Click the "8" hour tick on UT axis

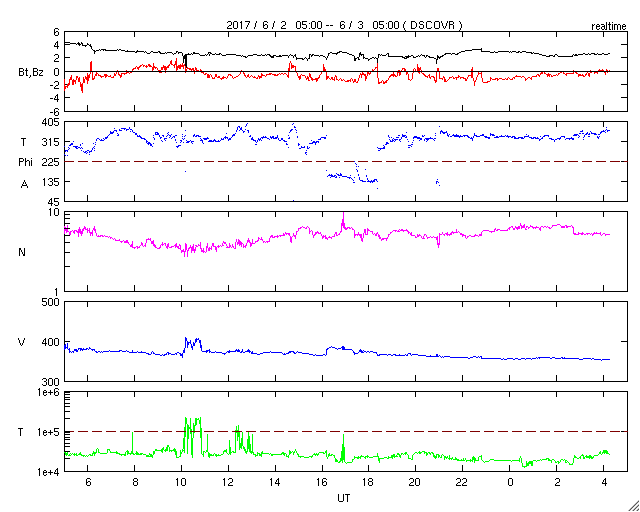coord(135,481)
